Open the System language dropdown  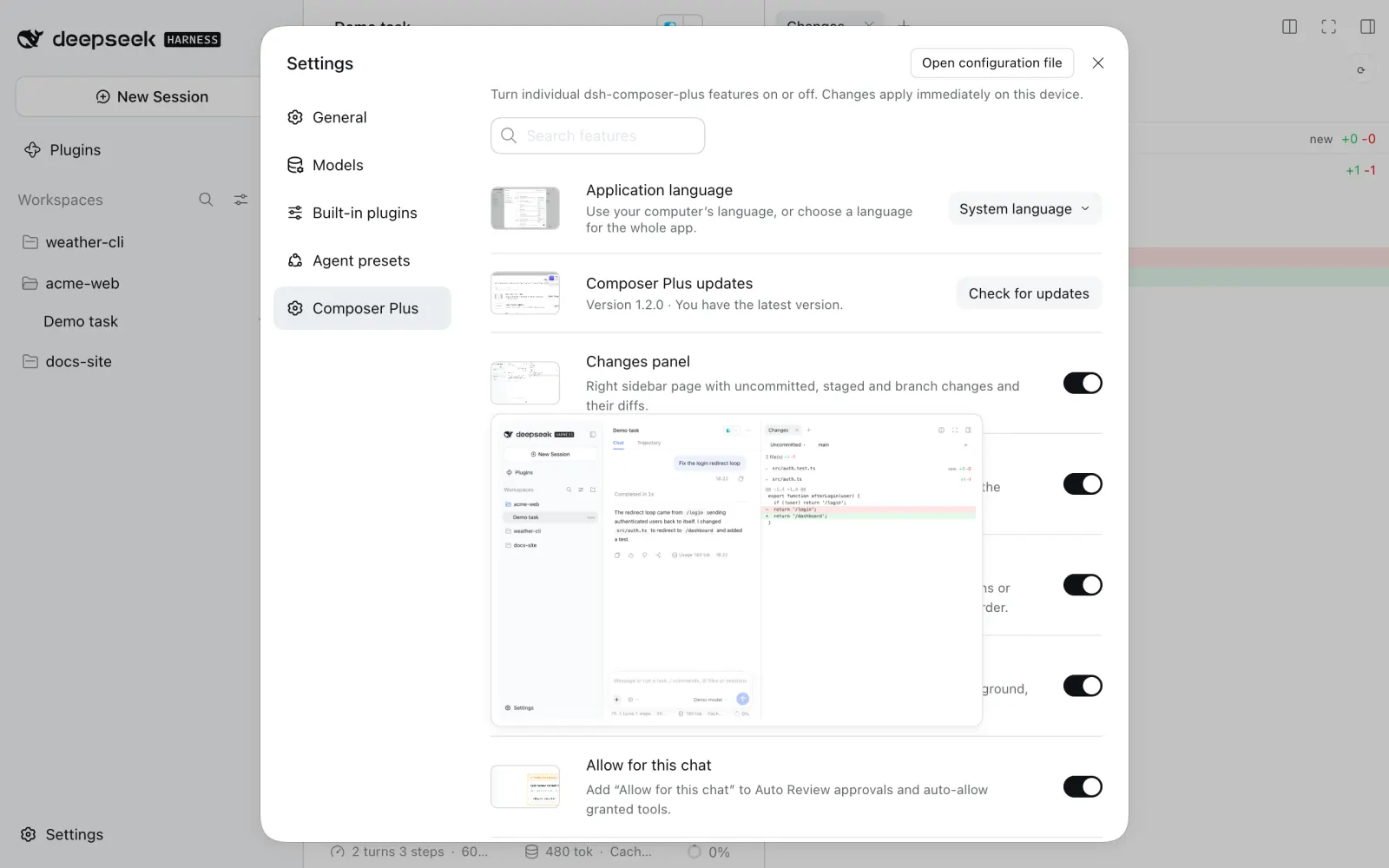[x=1024, y=208]
